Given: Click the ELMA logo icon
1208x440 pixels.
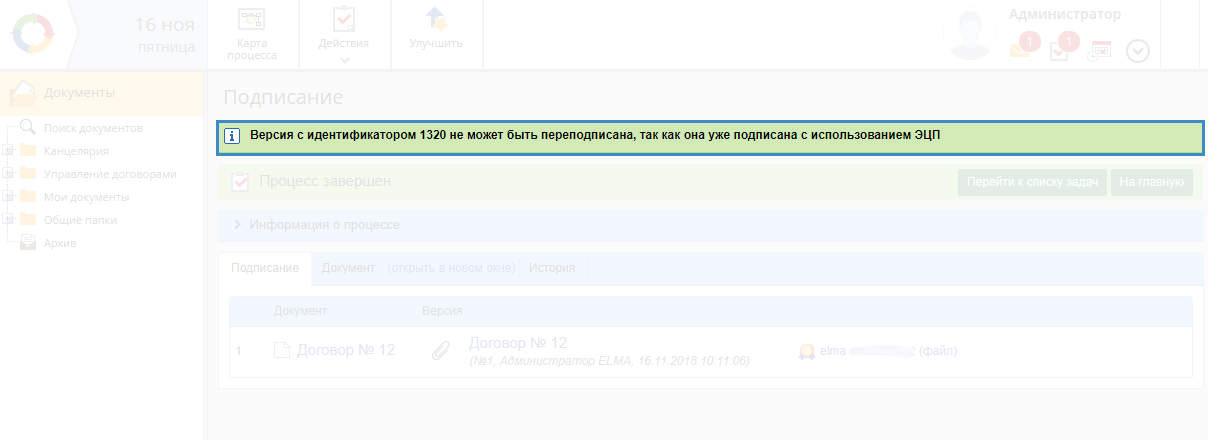Looking at the screenshot, I should 35,35.
